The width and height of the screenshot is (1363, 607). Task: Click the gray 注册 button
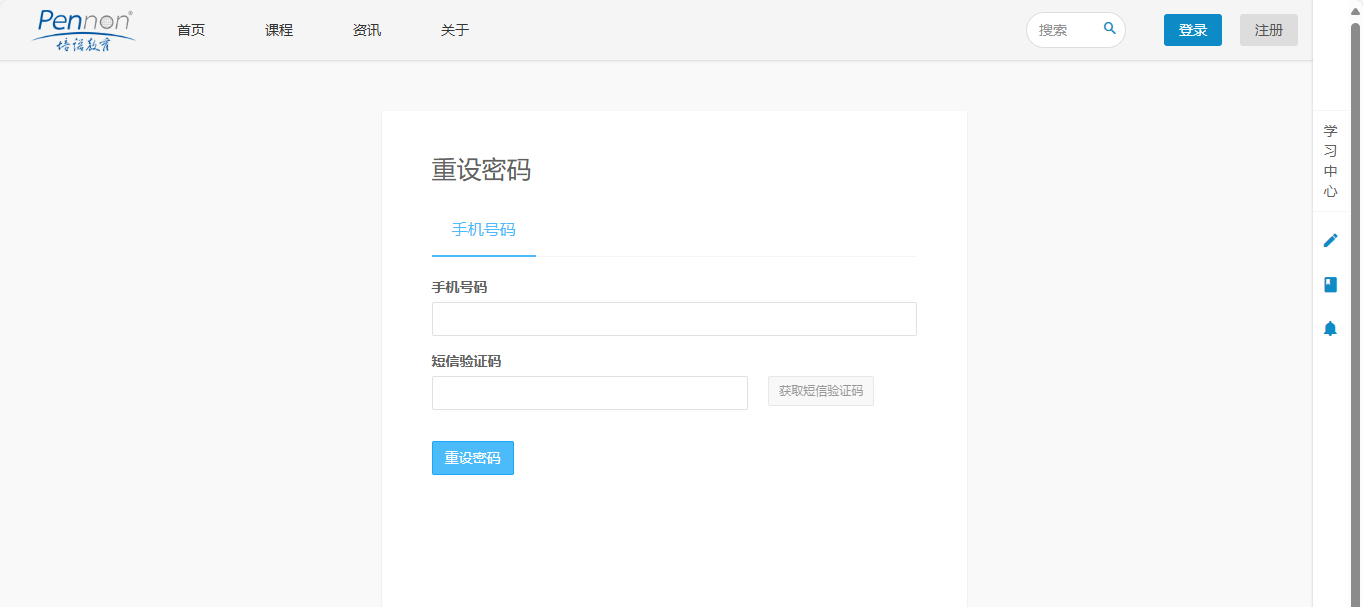(1268, 30)
